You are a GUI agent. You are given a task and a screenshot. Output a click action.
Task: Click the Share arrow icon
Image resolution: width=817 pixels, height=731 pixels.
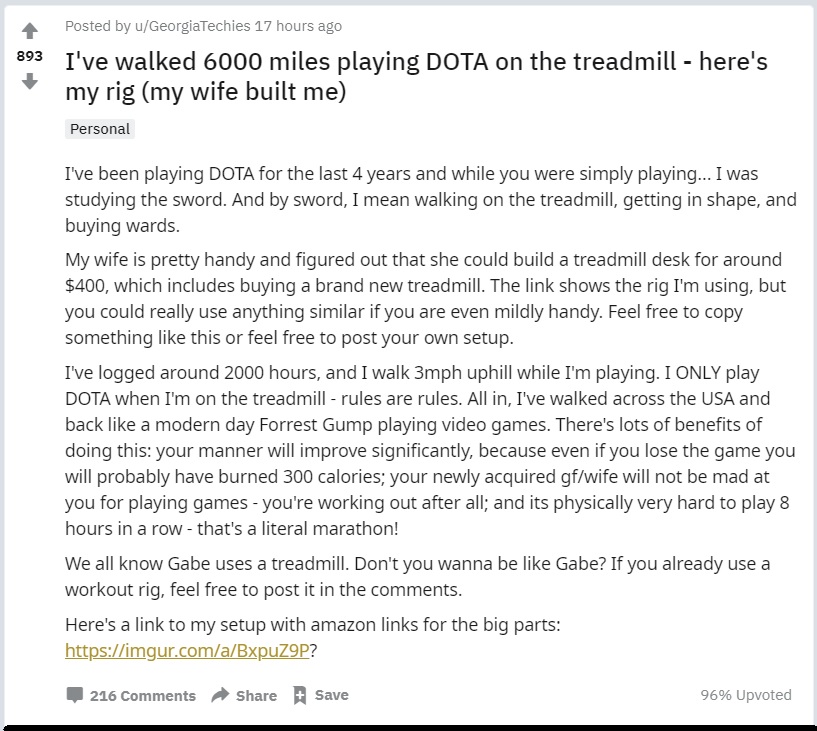coord(219,695)
